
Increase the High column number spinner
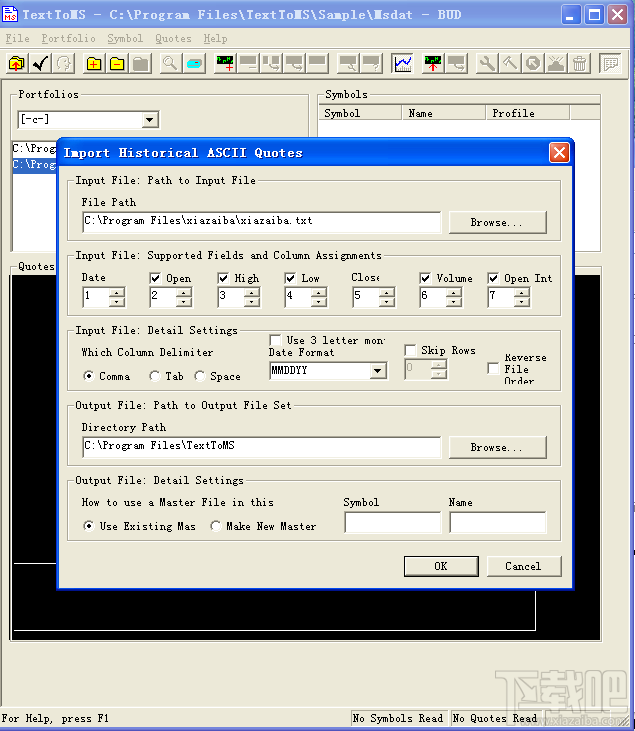coord(252,292)
